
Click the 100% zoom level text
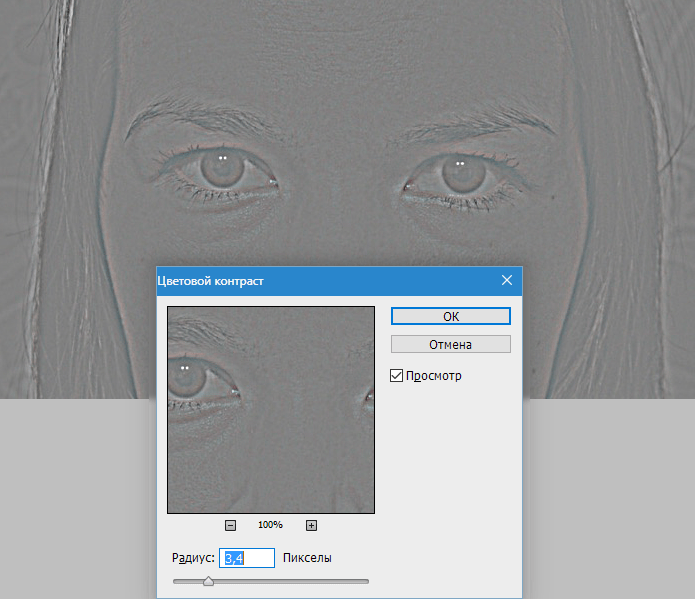coord(270,525)
